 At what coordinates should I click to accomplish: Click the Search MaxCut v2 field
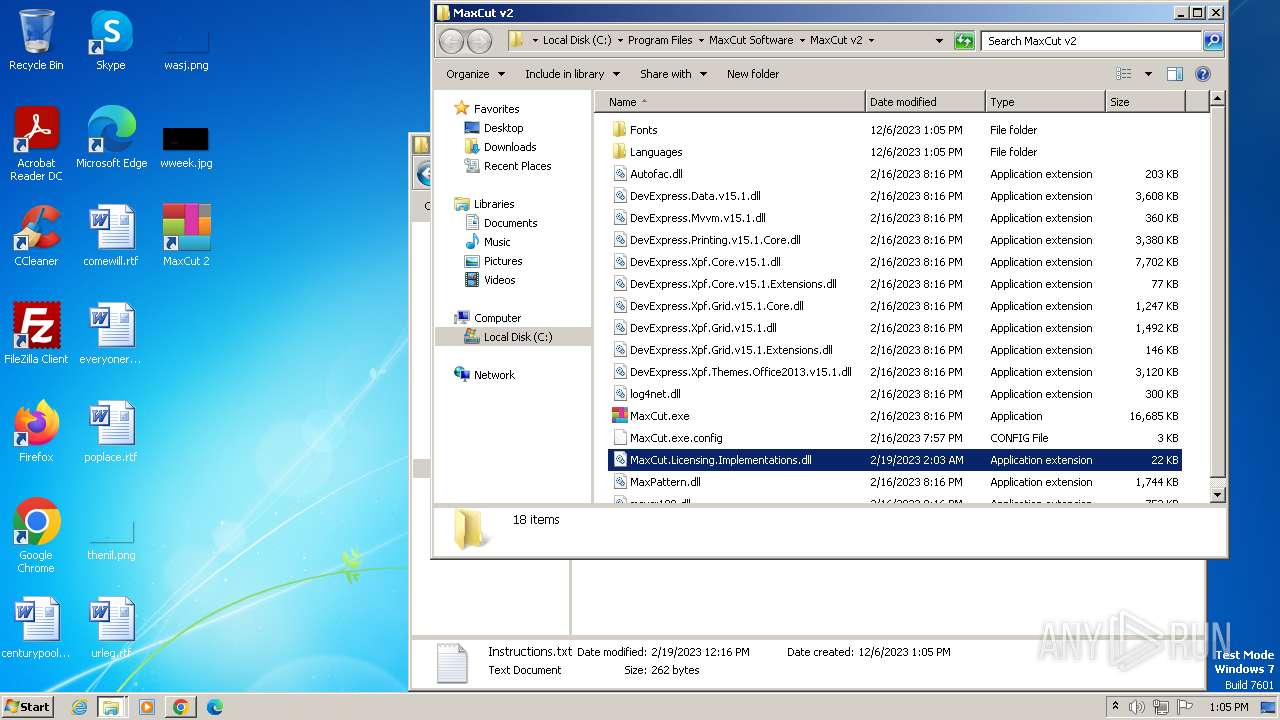(x=1093, y=41)
